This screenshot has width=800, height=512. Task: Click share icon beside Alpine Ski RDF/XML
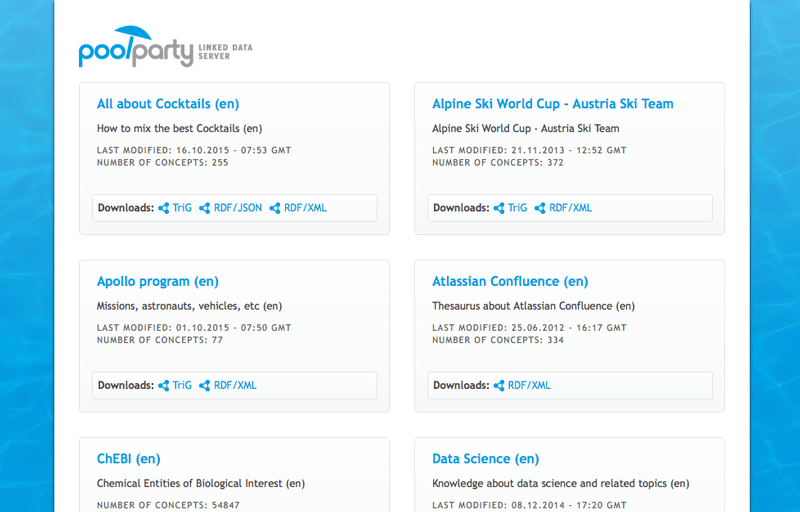540,208
